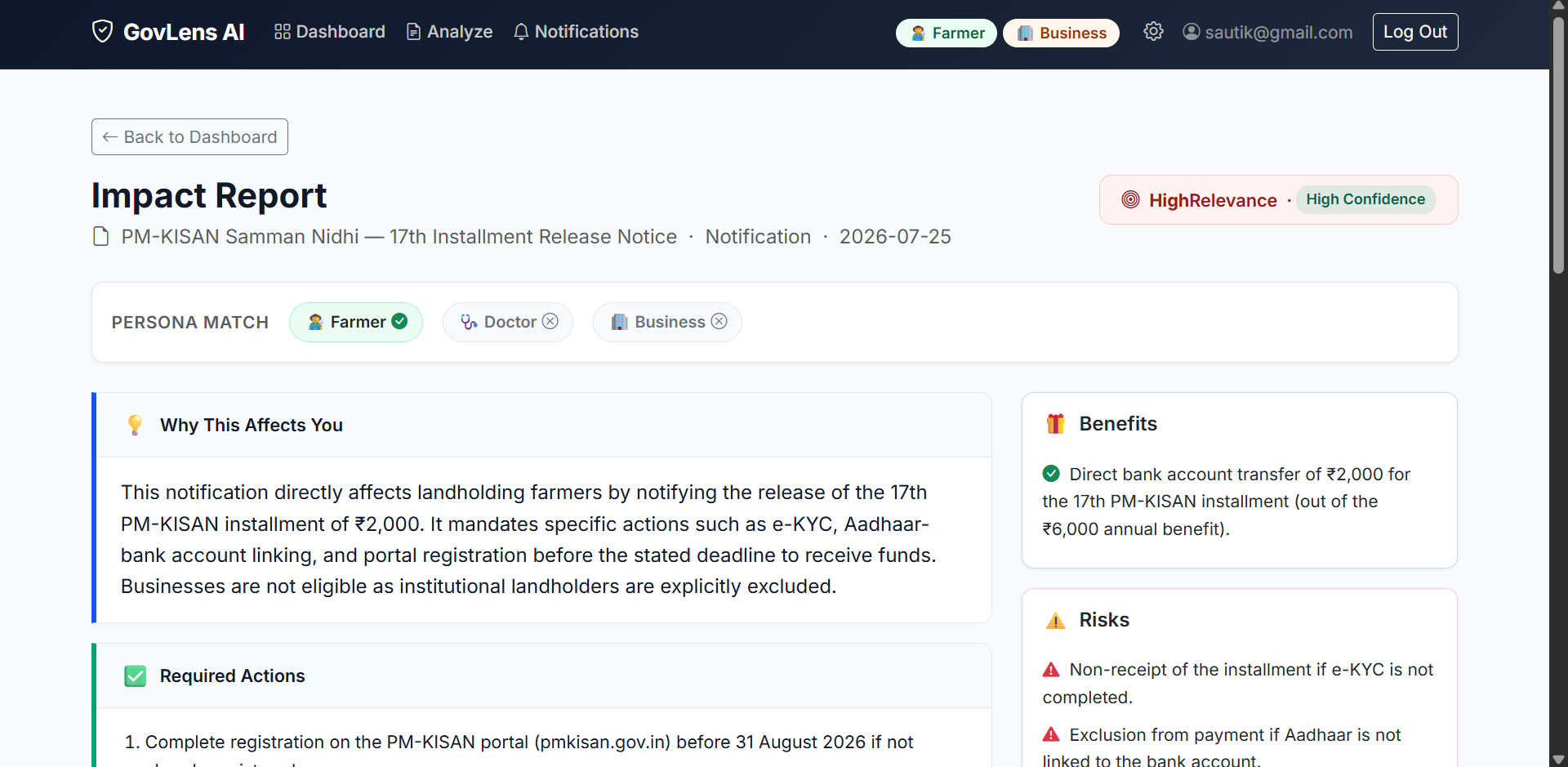Click the GovLens AI shield logo

click(x=102, y=32)
